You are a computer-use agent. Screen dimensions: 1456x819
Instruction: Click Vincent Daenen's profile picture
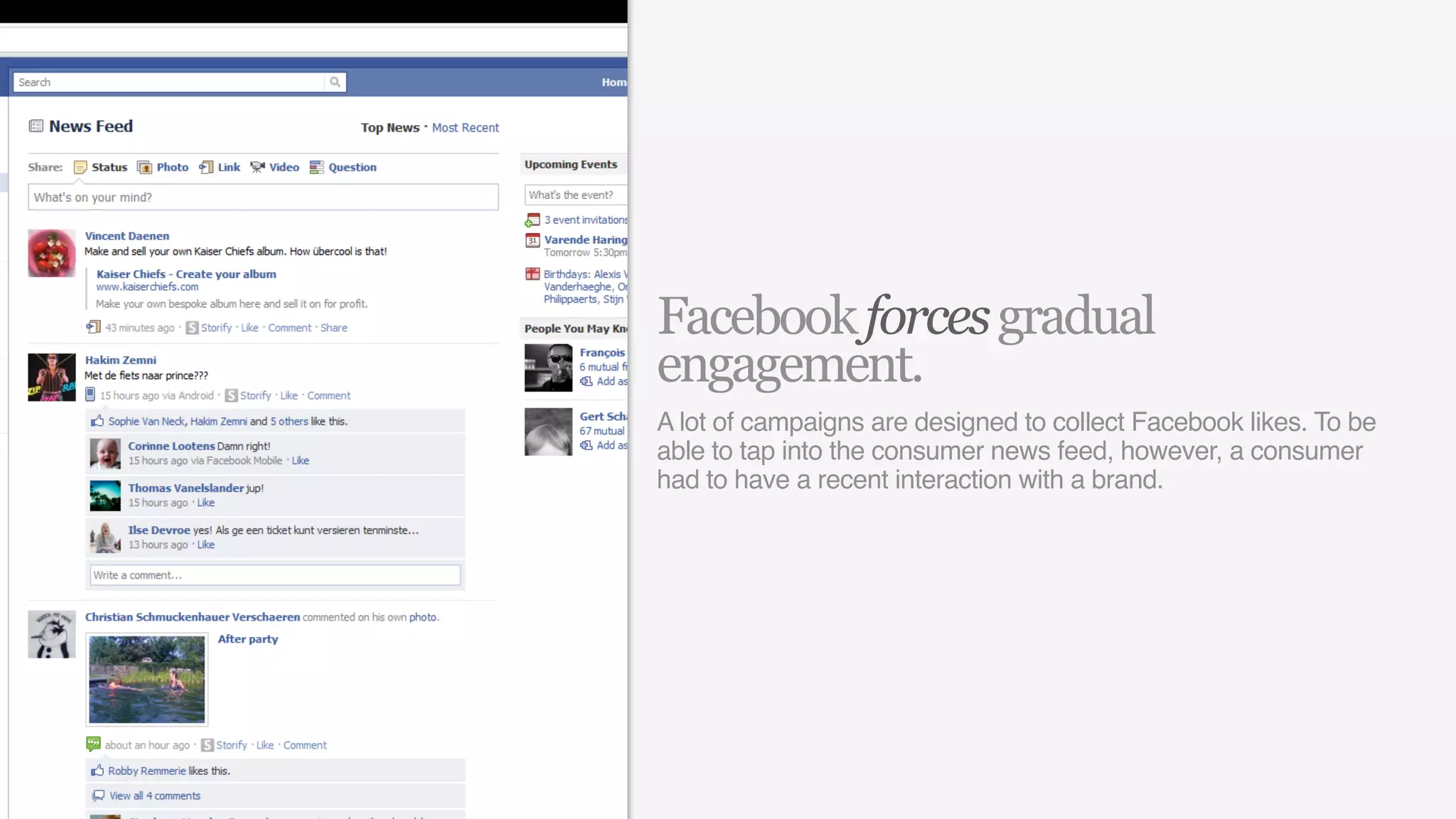coord(52,253)
